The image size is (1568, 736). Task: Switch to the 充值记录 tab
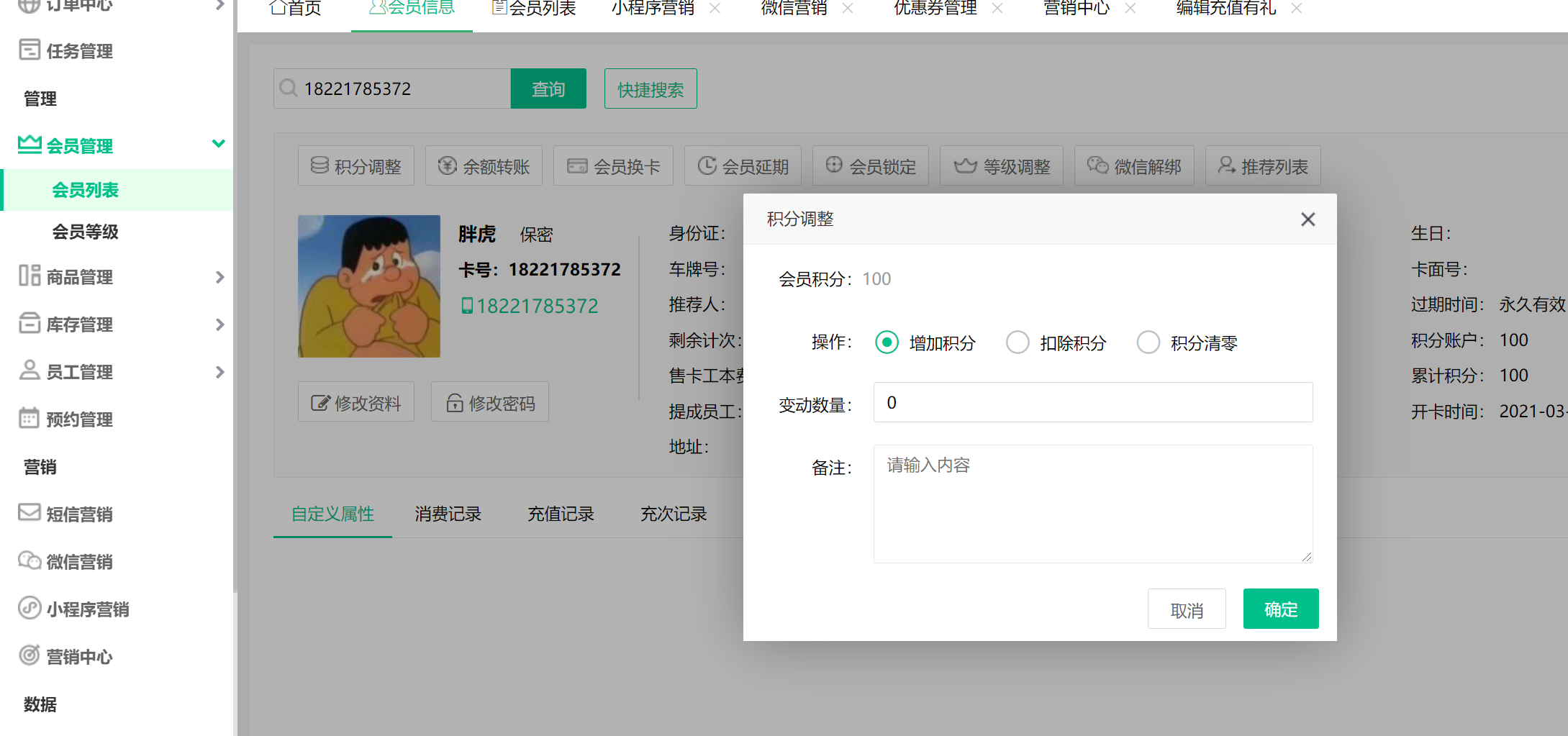[561, 514]
